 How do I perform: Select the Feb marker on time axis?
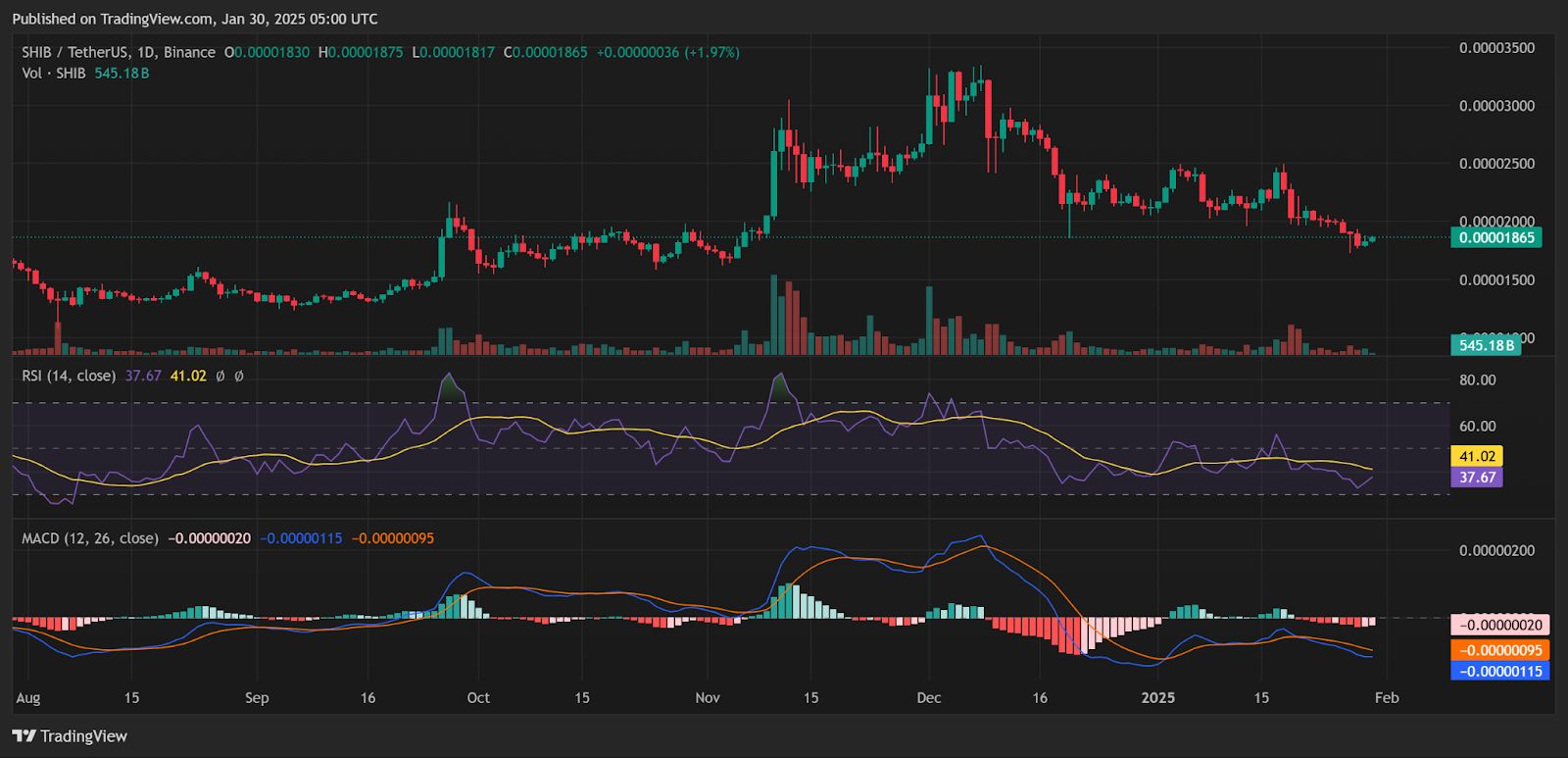click(1387, 698)
